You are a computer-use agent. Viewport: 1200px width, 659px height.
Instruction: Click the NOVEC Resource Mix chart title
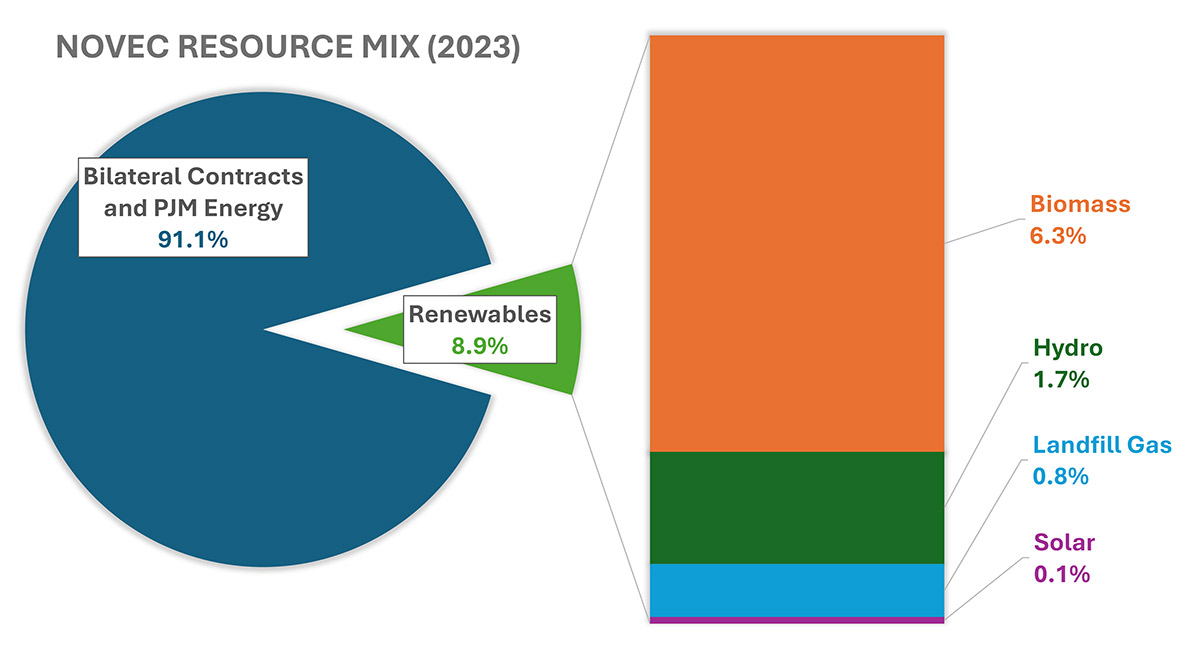tap(288, 50)
